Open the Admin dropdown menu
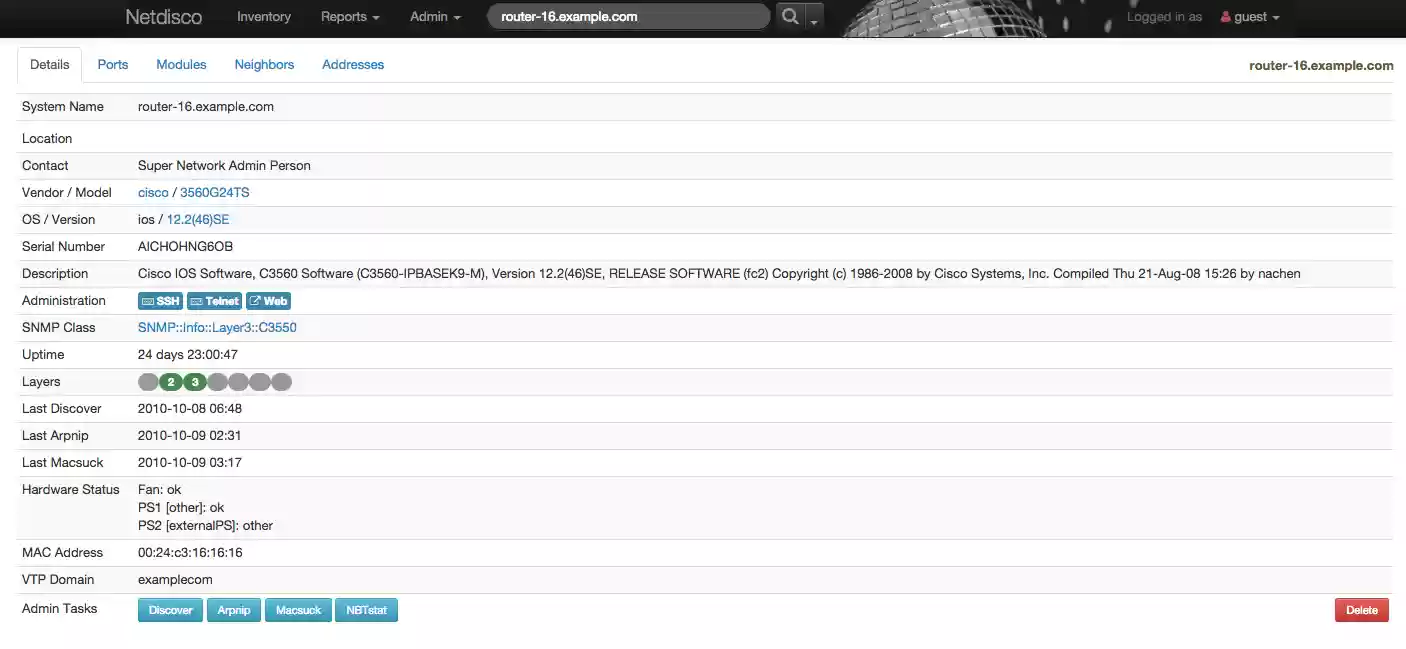This screenshot has width=1406, height=649. point(434,16)
